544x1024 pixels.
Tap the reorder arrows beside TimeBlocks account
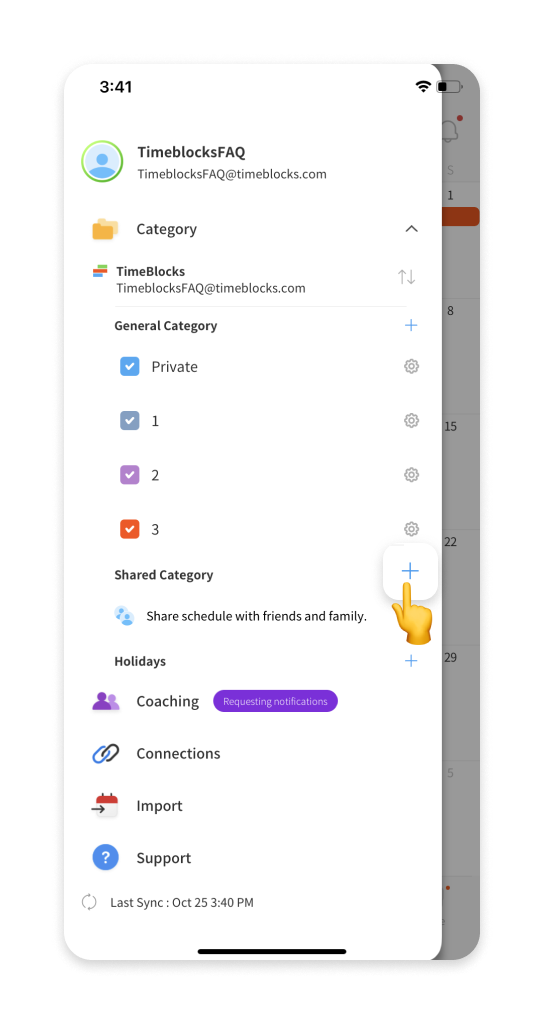coord(407,277)
